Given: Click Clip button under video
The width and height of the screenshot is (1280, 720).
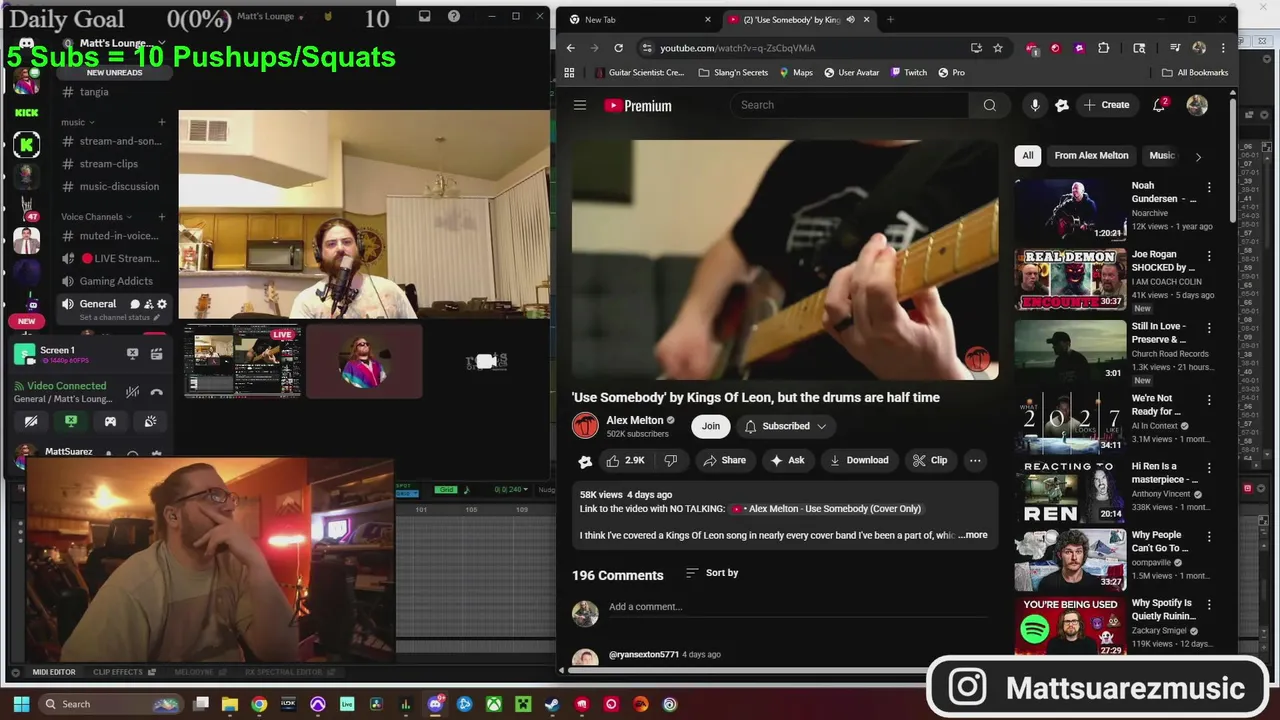Looking at the screenshot, I should 929,460.
